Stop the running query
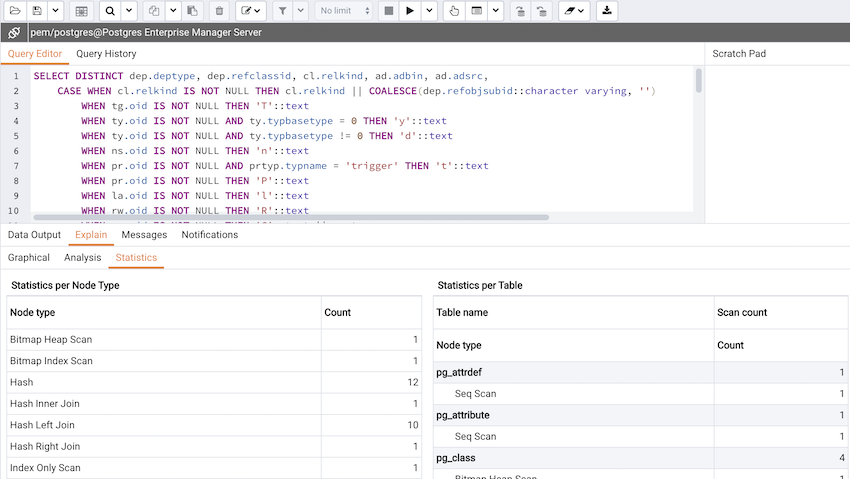 389,11
